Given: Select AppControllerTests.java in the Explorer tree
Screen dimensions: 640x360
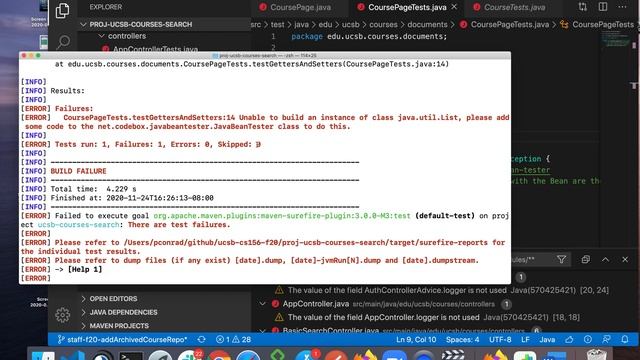Looking at the screenshot, I should pos(155,49).
